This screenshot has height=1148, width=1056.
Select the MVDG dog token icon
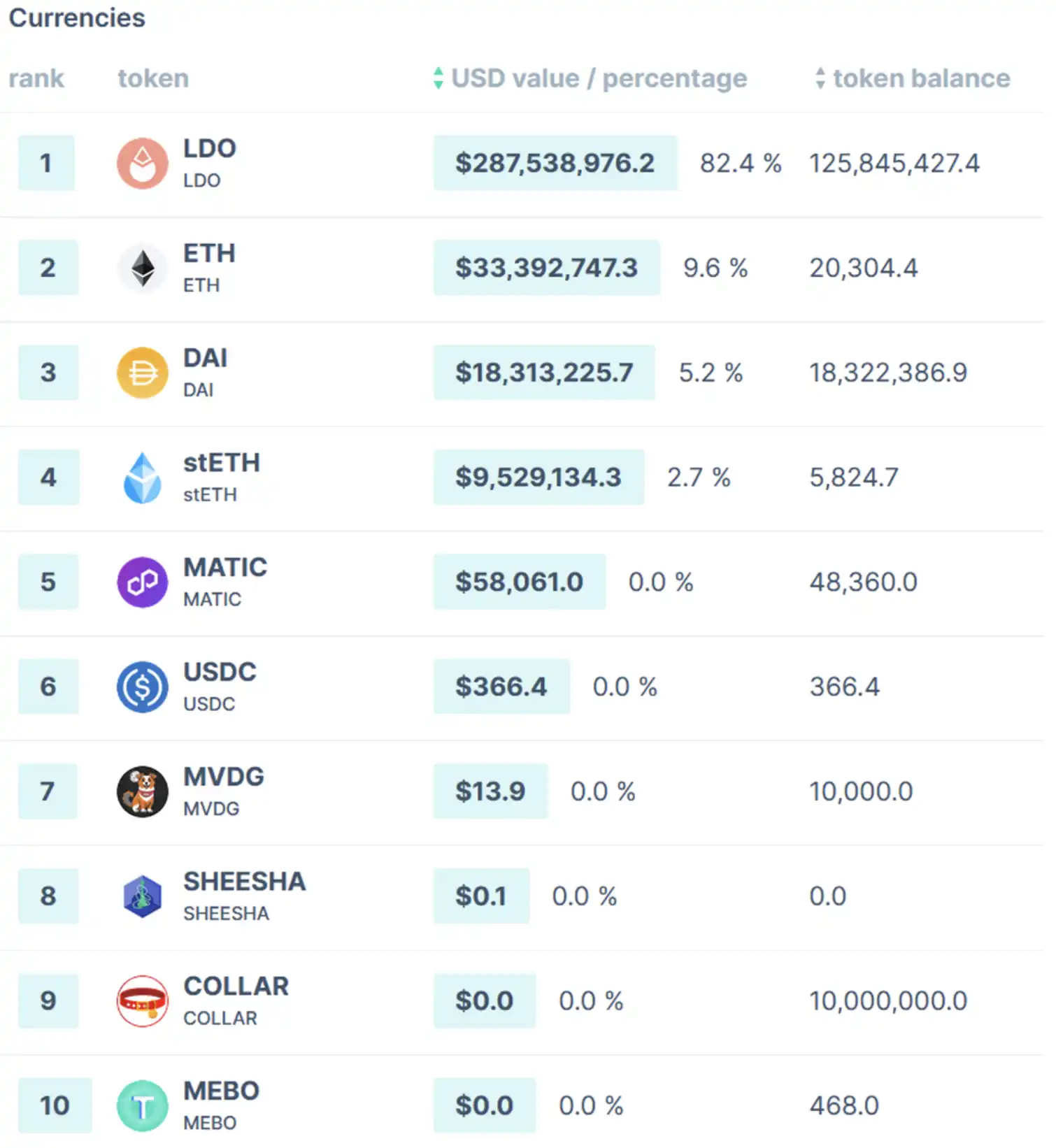[x=142, y=791]
